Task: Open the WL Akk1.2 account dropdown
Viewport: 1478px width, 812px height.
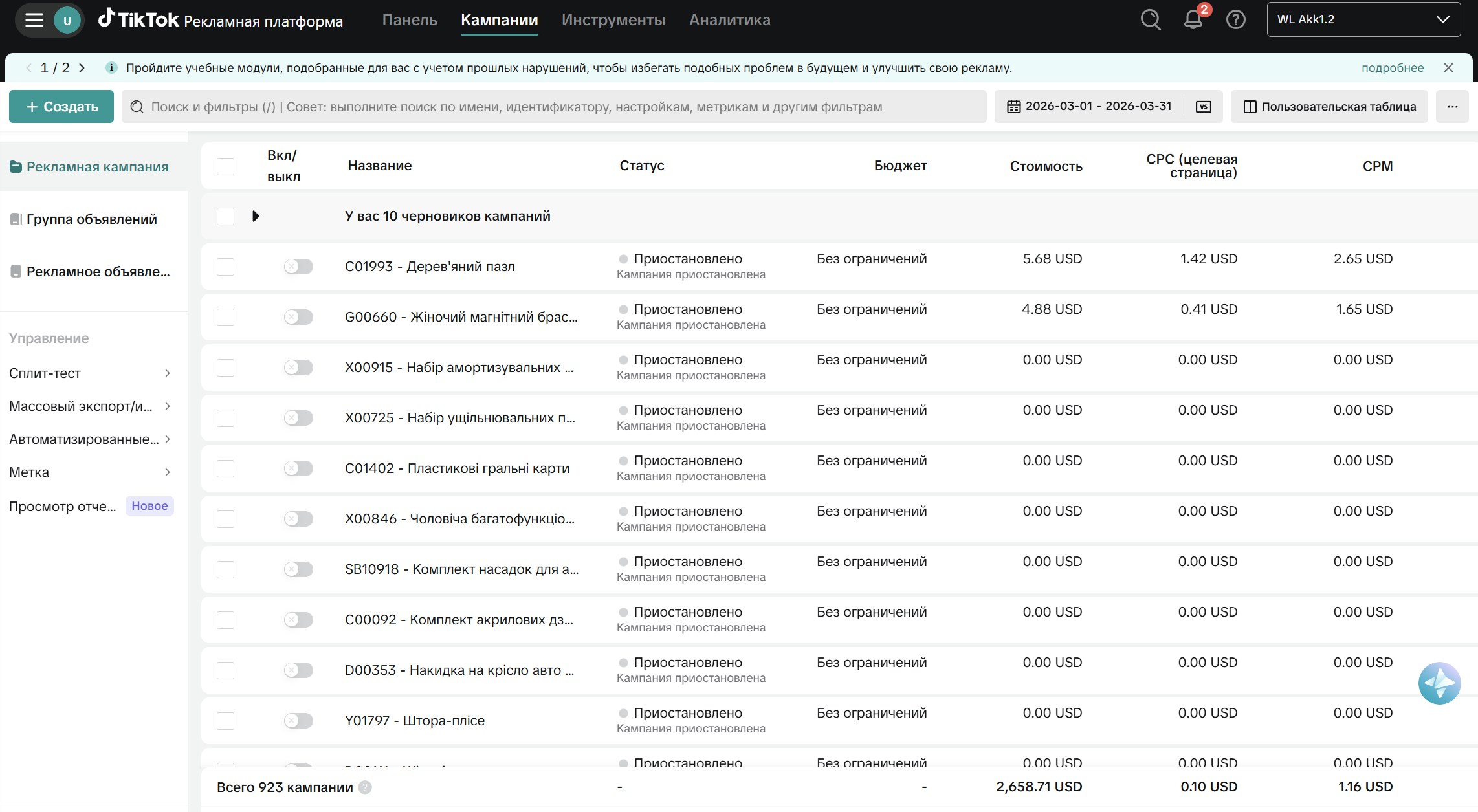Action: pos(1363,19)
